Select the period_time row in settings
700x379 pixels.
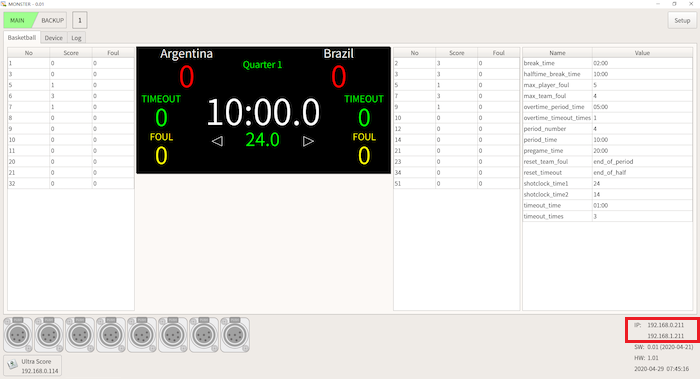click(x=608, y=140)
